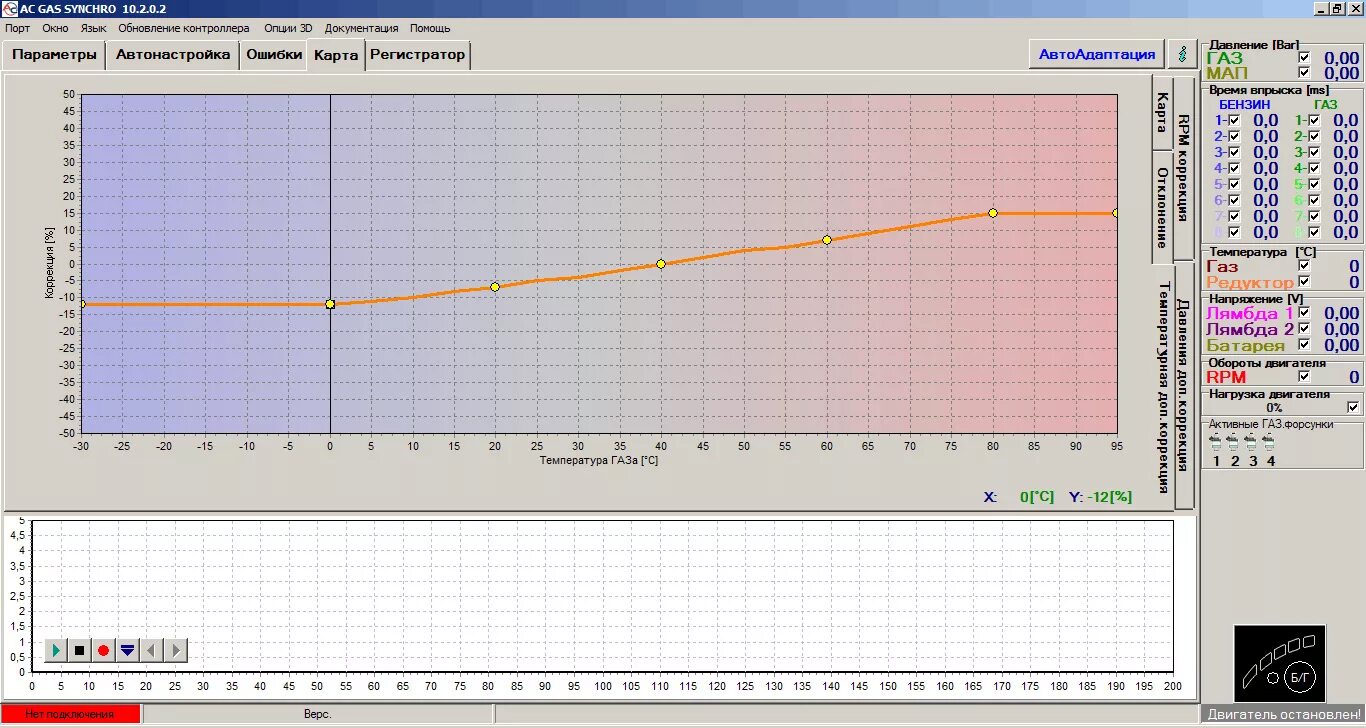The width and height of the screenshot is (1366, 728).
Task: Select the Давления доп. коррекция side tab
Action: point(1184,384)
